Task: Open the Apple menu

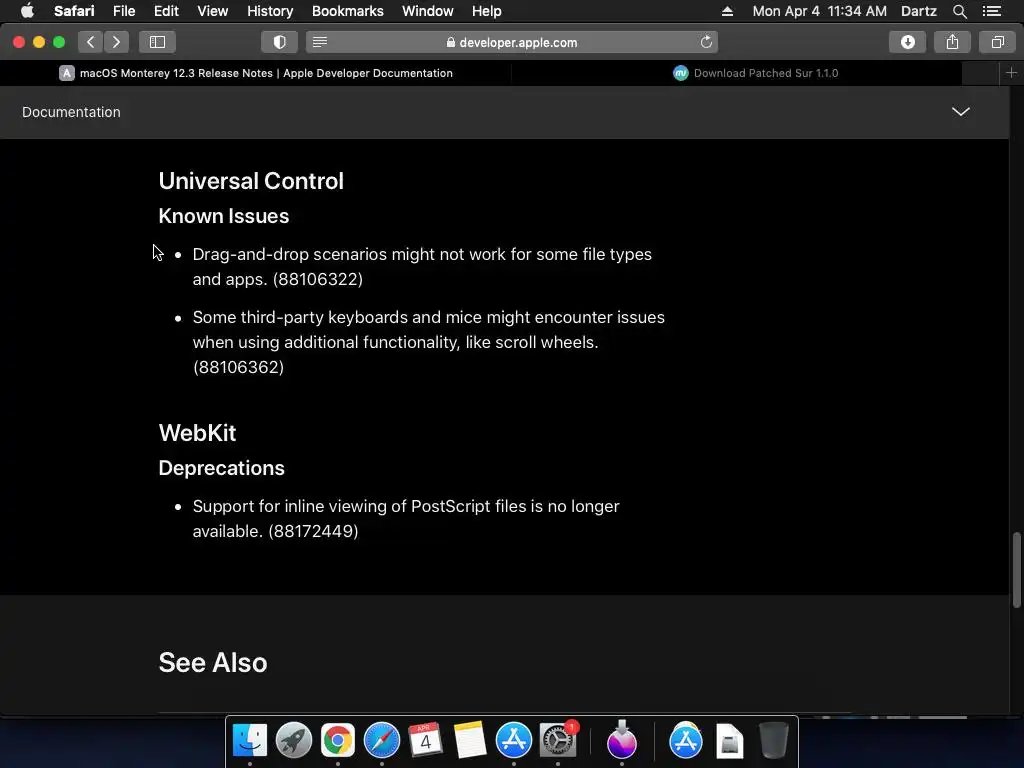Action: click(27, 11)
